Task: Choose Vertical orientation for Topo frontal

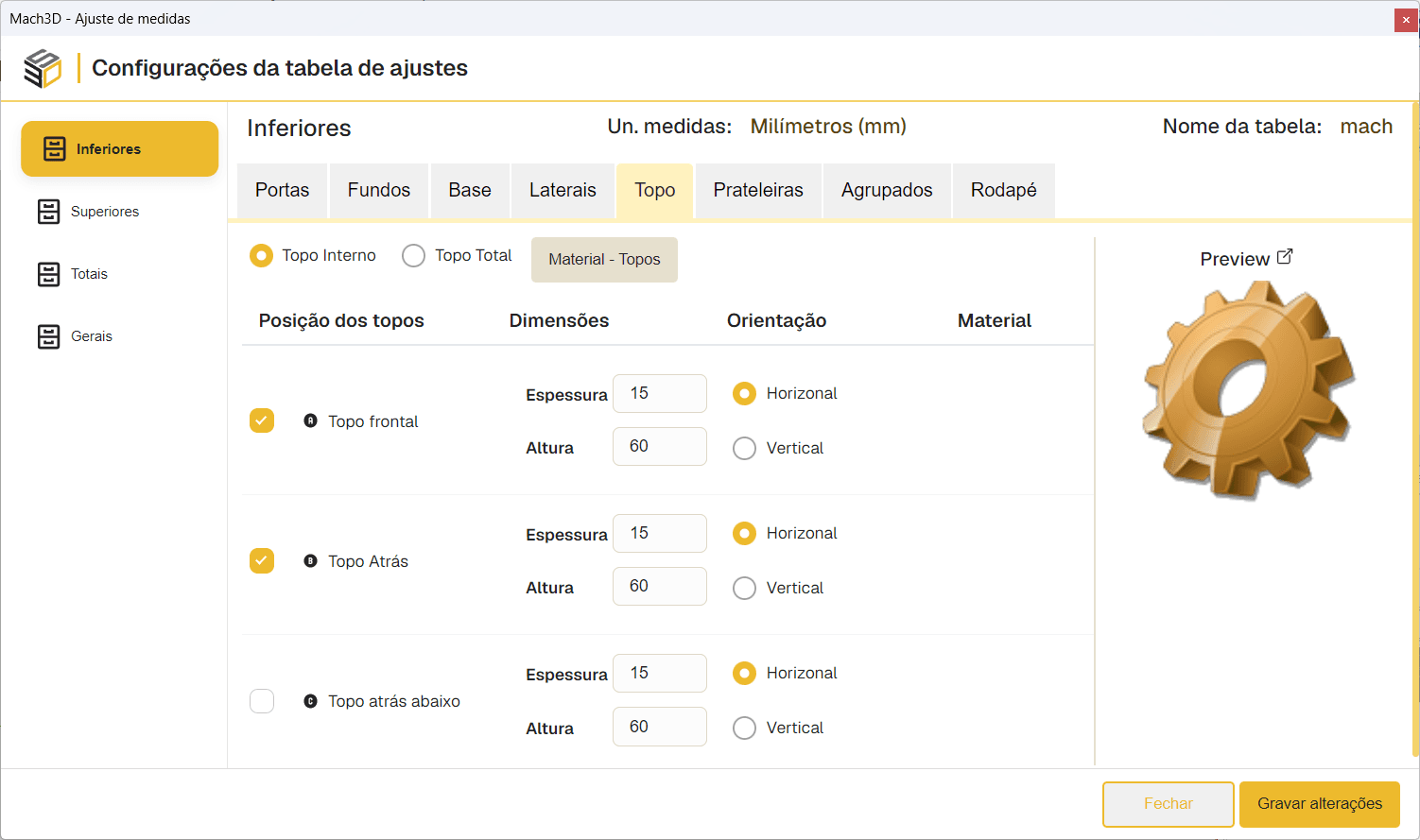Action: [744, 448]
